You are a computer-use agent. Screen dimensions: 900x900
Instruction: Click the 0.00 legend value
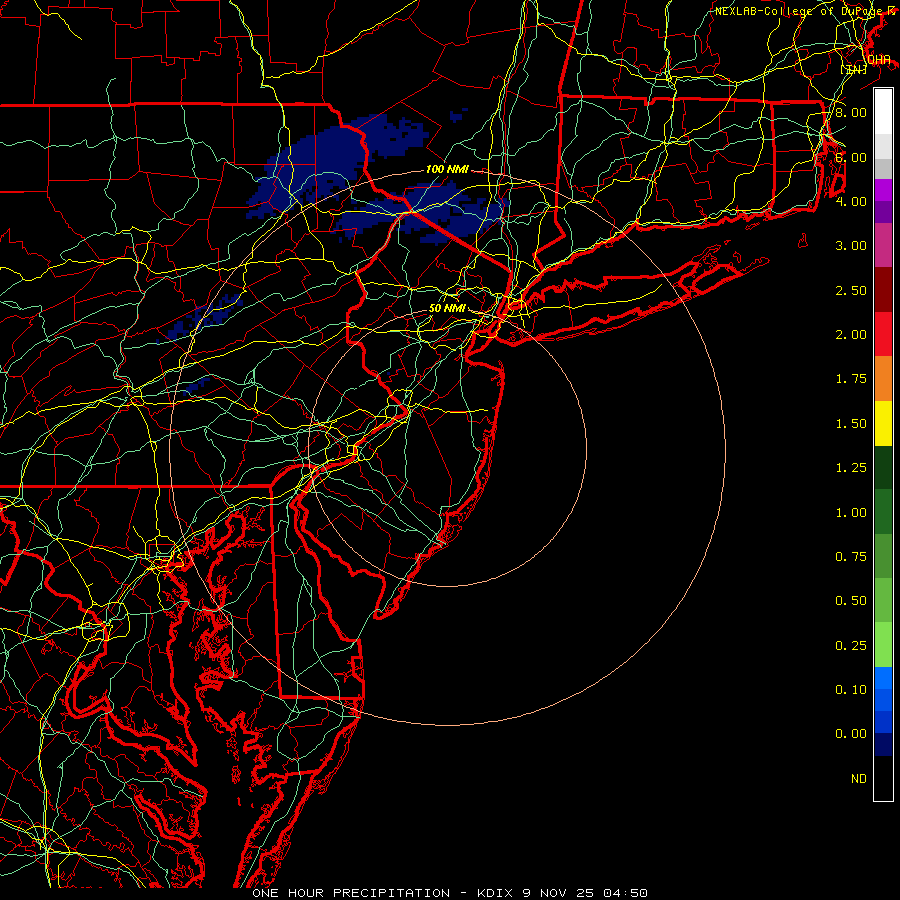pos(851,734)
